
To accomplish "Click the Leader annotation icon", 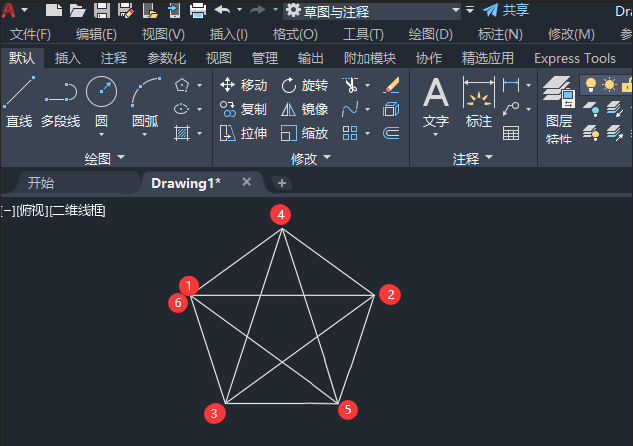I will coord(511,109).
